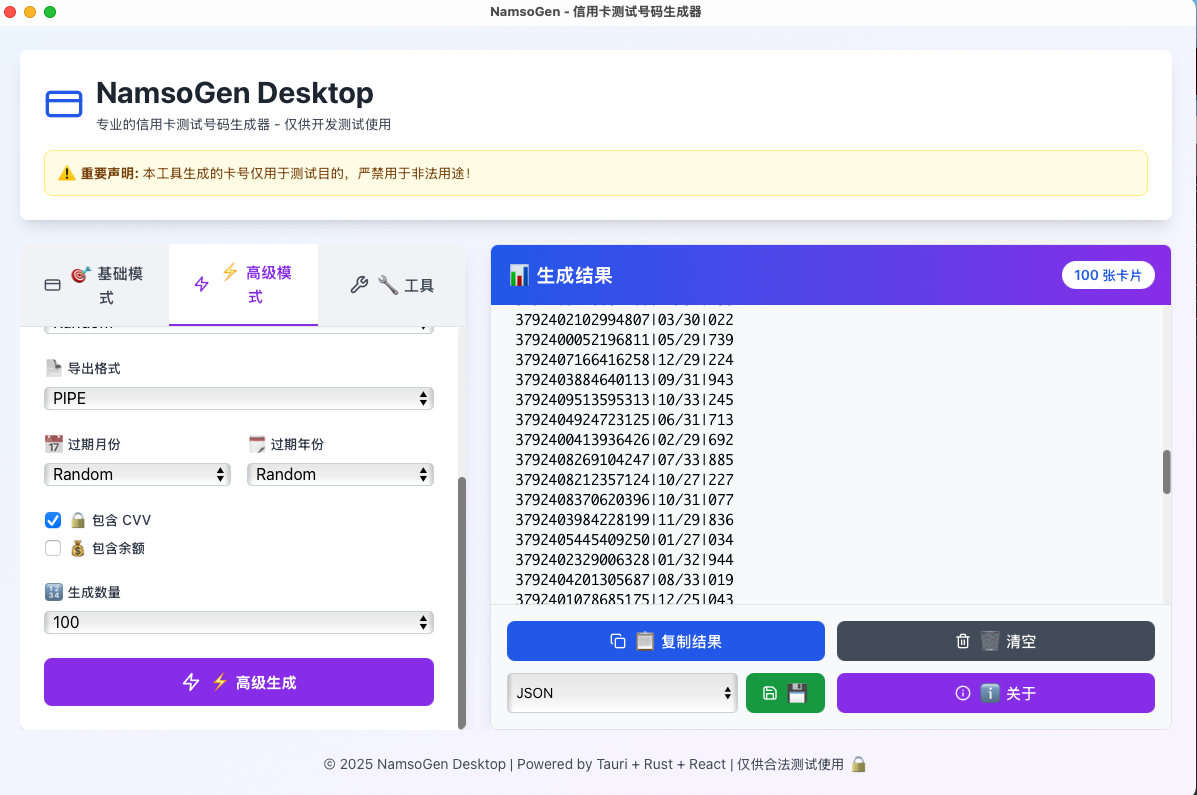Open the 生成数量 dropdown showing 100

pyautogui.click(x=239, y=622)
